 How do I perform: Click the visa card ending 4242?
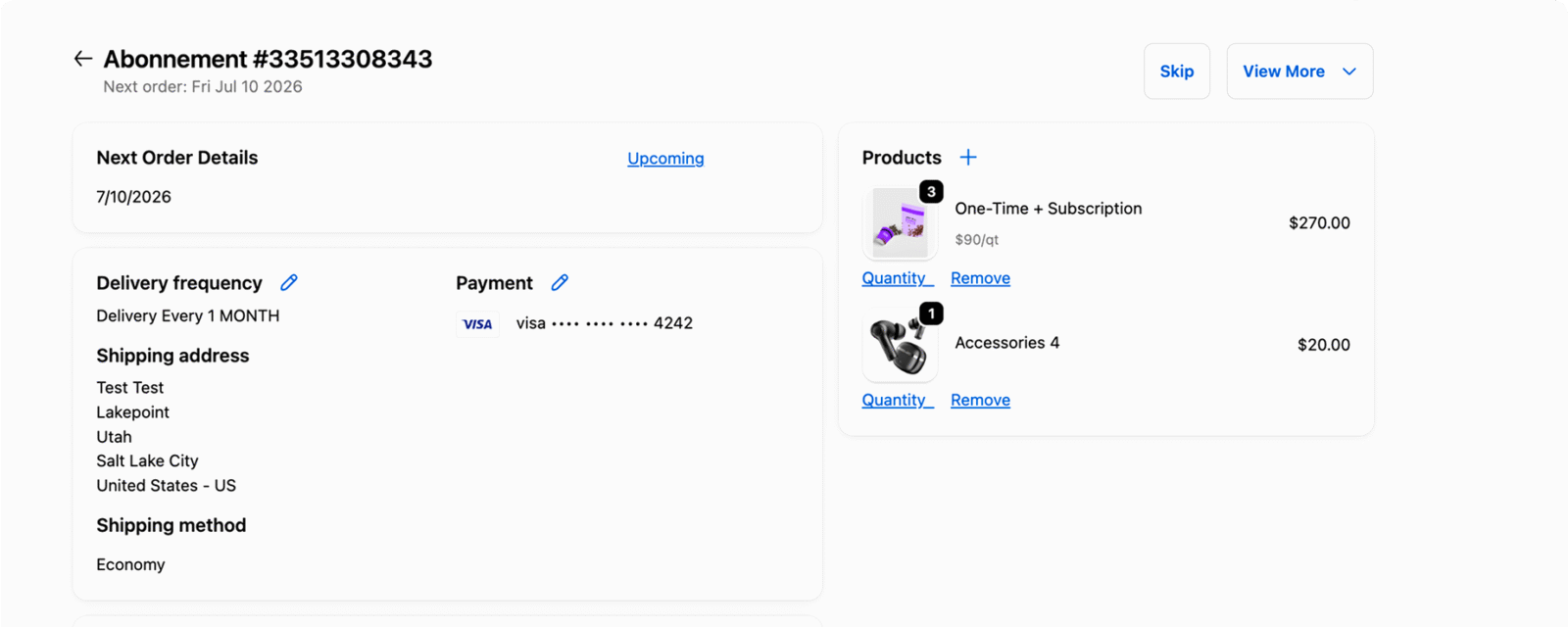[x=605, y=323]
